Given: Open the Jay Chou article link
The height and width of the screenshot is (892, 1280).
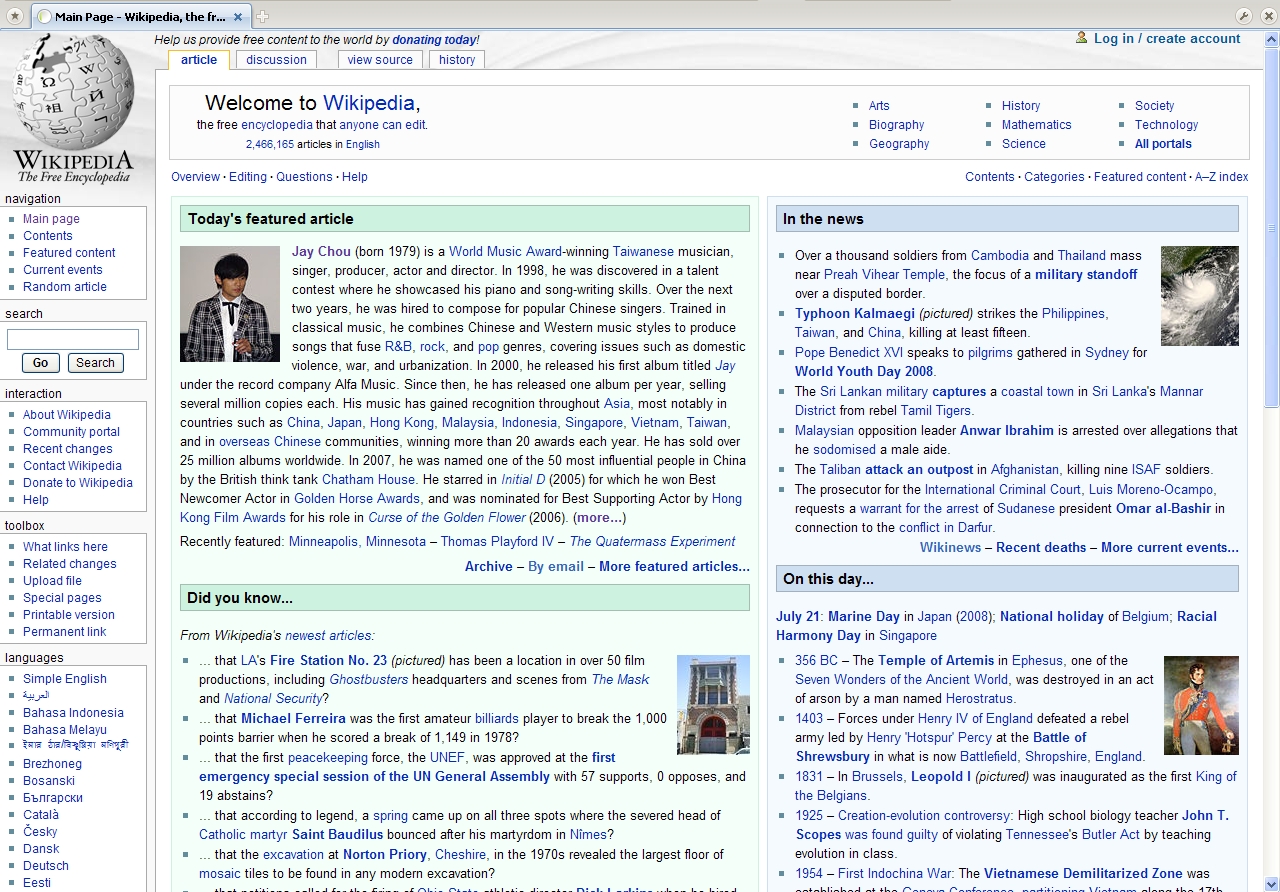Looking at the screenshot, I should click(321, 252).
